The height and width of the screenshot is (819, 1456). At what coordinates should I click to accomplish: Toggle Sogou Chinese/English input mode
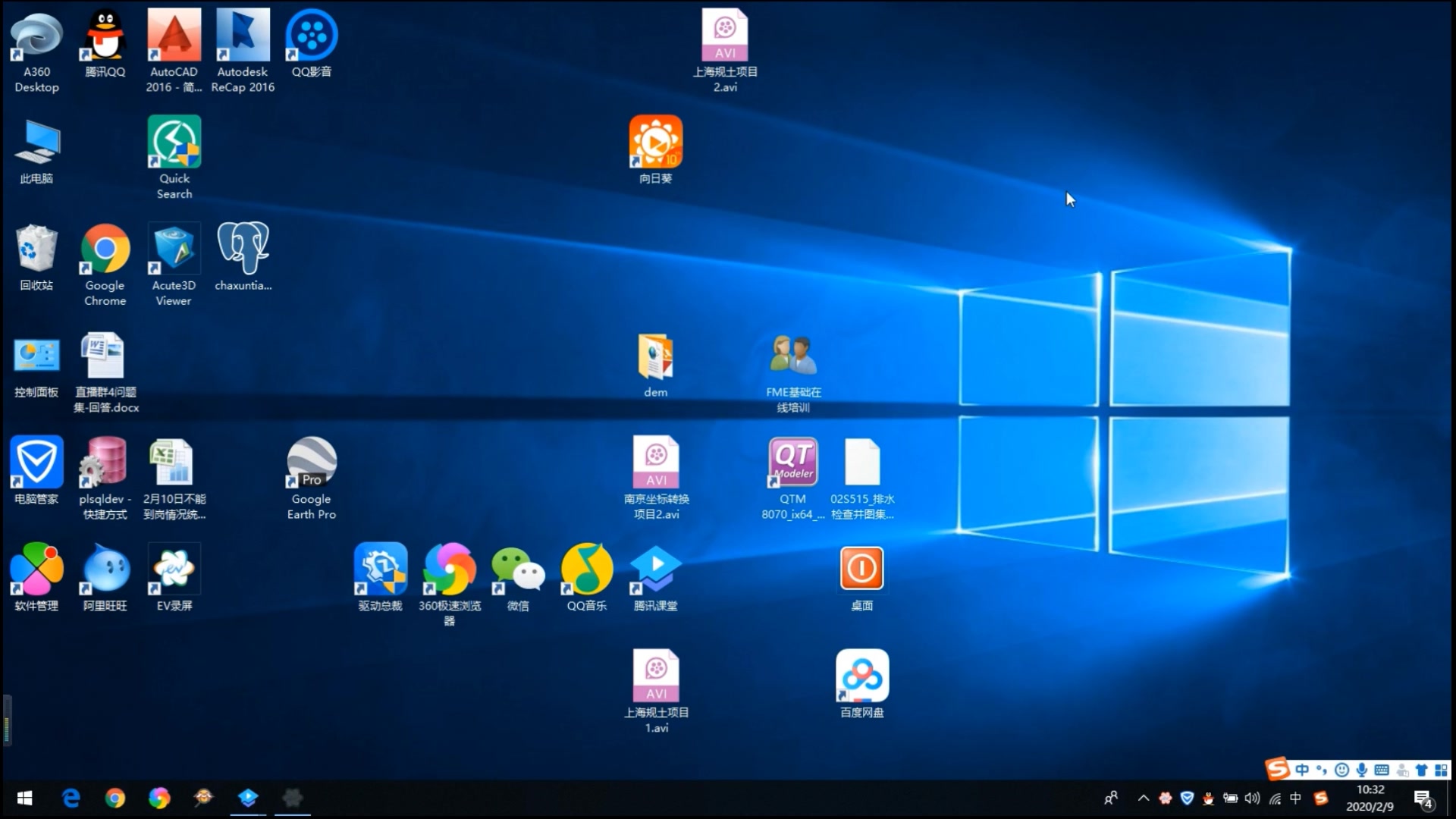(1302, 770)
